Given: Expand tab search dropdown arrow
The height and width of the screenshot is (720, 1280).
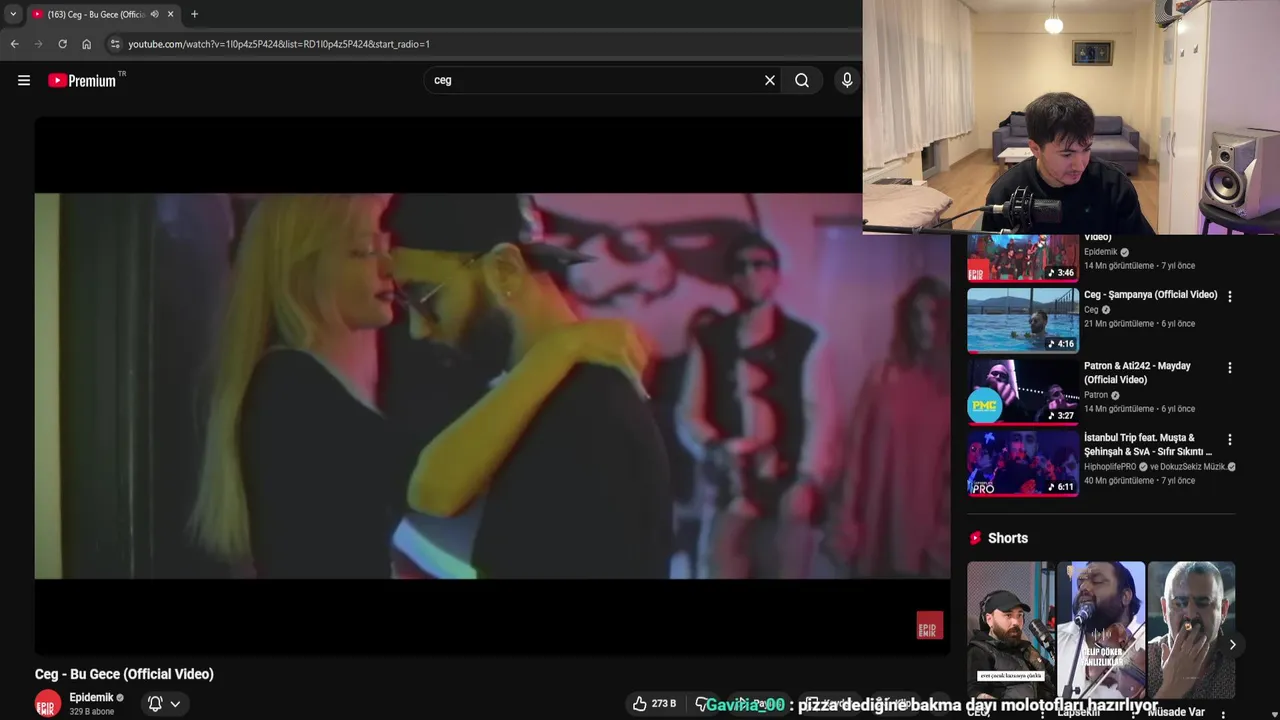Looking at the screenshot, I should 12,14.
